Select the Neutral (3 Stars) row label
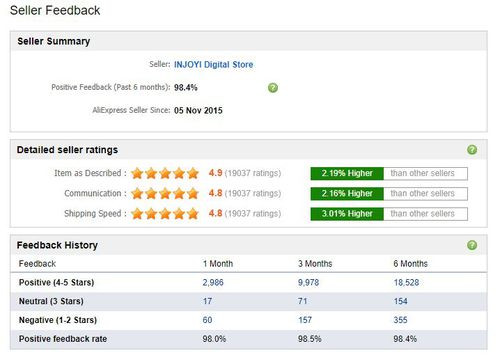The height and width of the screenshot is (362, 500). [51, 301]
